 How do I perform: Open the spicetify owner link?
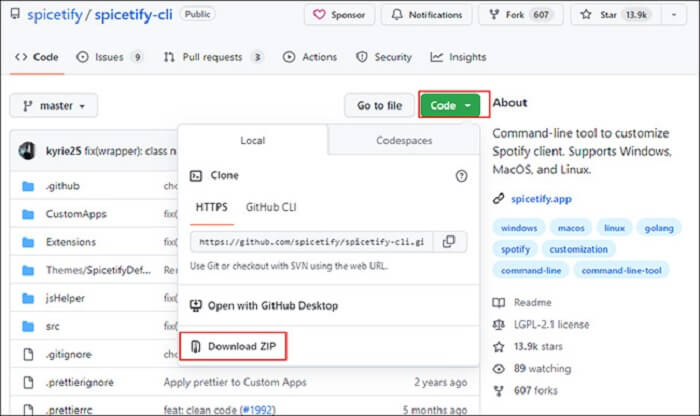(x=54, y=15)
